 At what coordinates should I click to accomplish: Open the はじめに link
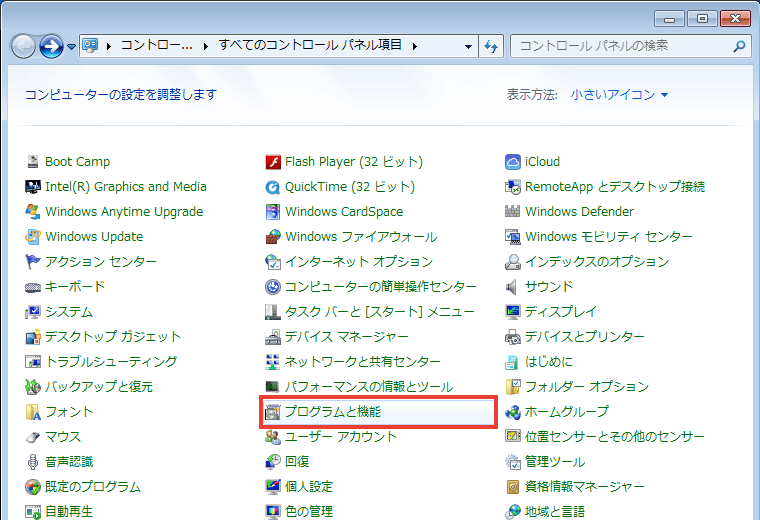(x=549, y=362)
